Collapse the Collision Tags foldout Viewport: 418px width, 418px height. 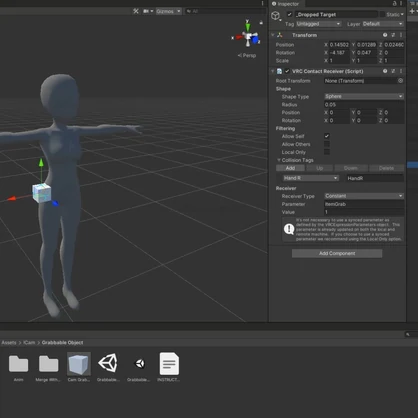(x=279, y=160)
